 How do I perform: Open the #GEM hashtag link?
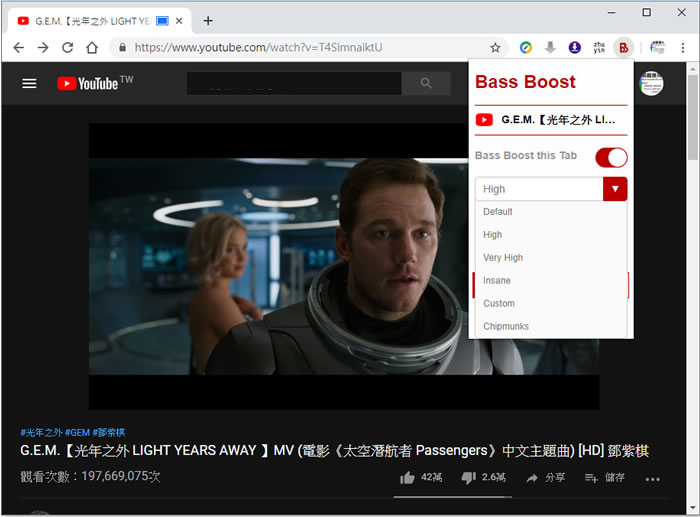pos(77,432)
